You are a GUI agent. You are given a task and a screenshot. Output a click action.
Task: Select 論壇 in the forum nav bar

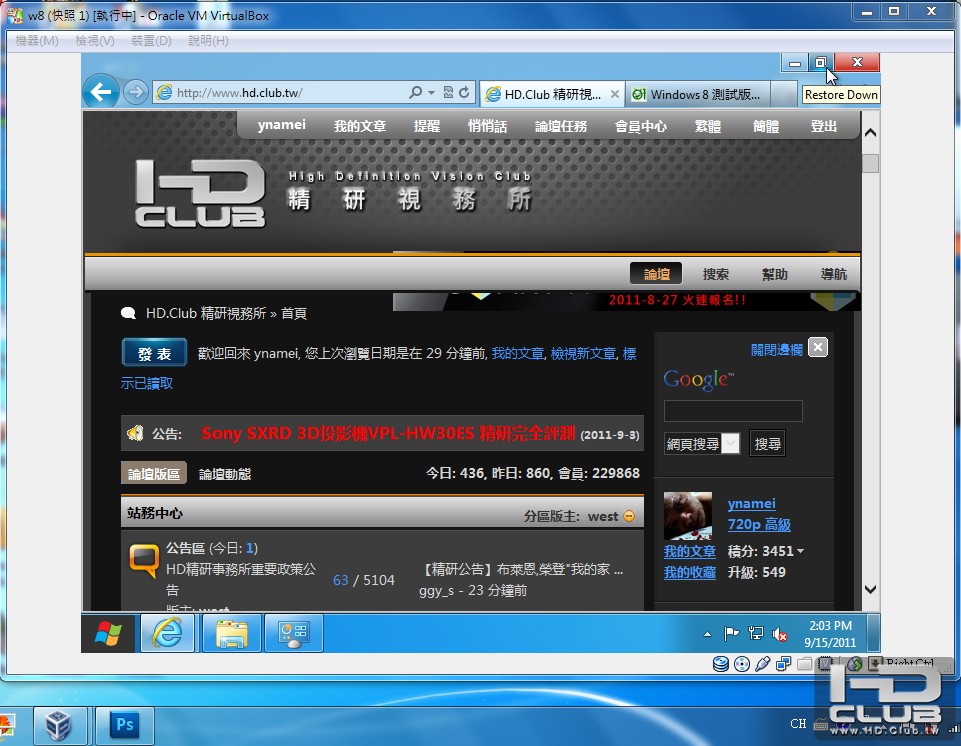click(x=656, y=274)
